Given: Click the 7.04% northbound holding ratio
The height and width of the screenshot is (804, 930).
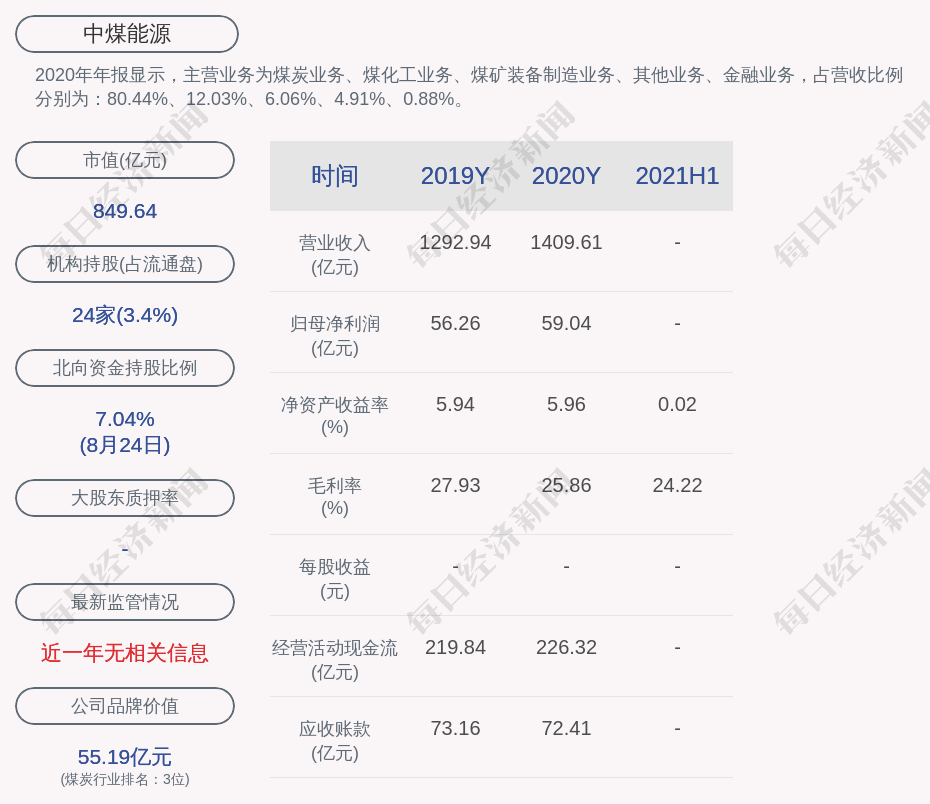Looking at the screenshot, I should (125, 419).
